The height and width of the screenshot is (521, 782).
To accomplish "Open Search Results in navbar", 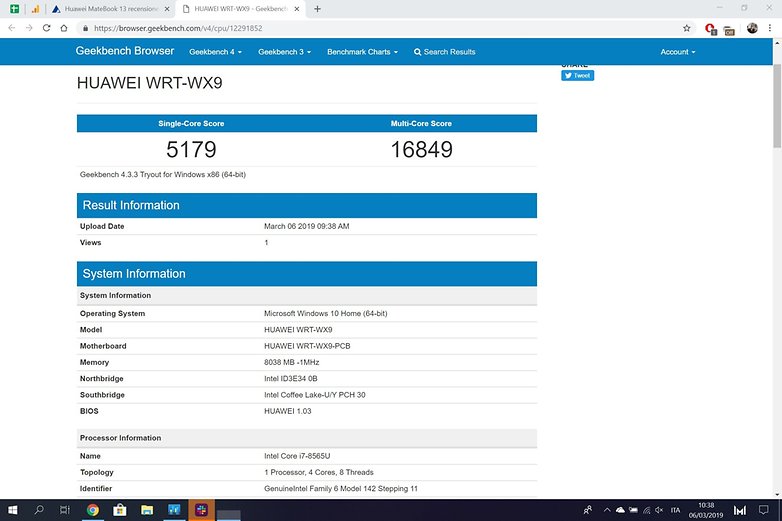I will 444,52.
